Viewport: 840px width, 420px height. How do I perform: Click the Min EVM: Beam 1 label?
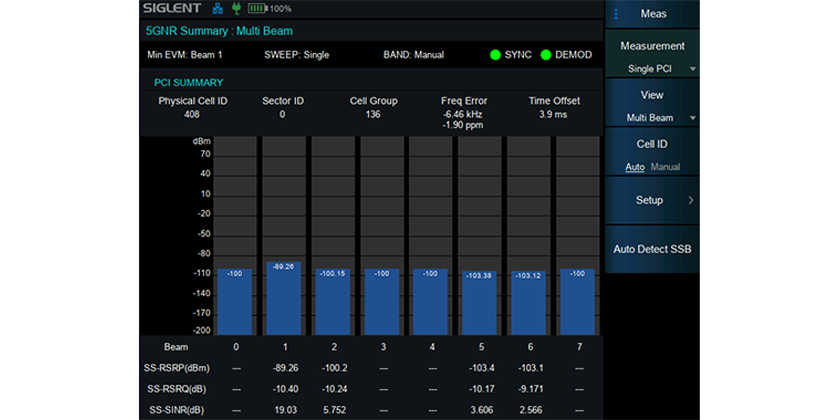(184, 54)
